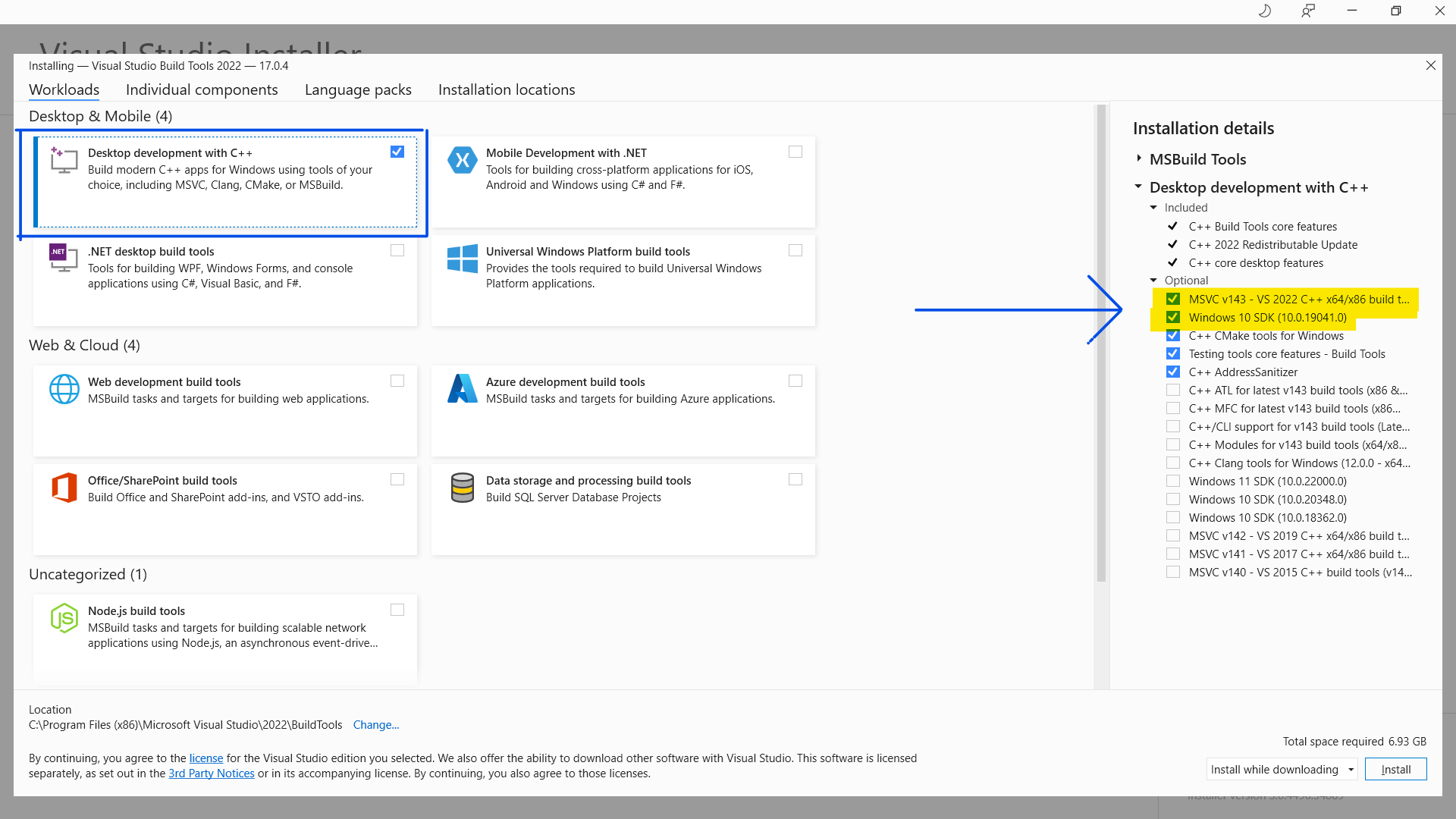Viewport: 1456px width, 819px height.
Task: Click the Web development globe icon
Action: click(x=64, y=389)
